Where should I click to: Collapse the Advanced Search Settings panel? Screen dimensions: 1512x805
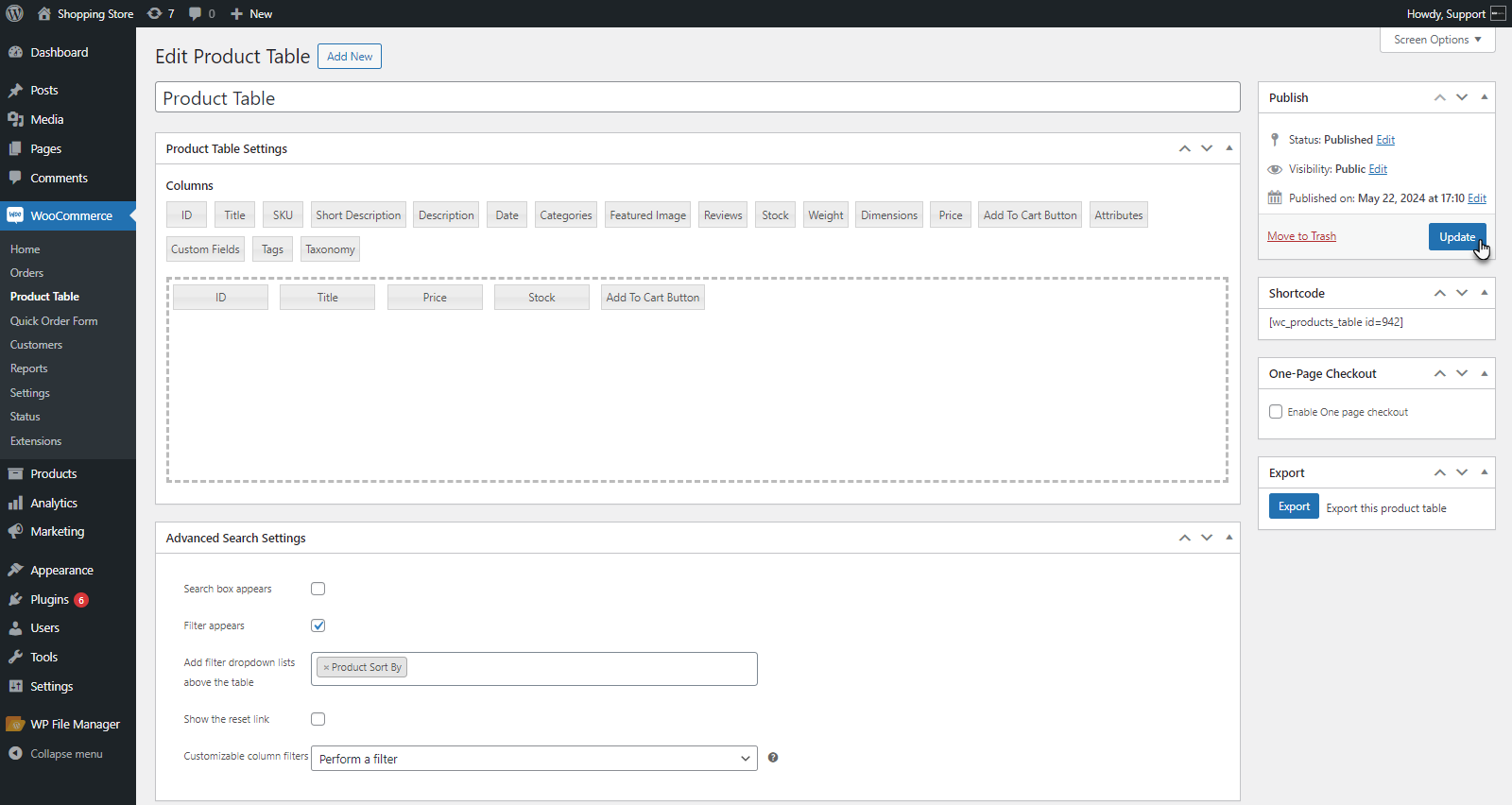pyautogui.click(x=1229, y=538)
